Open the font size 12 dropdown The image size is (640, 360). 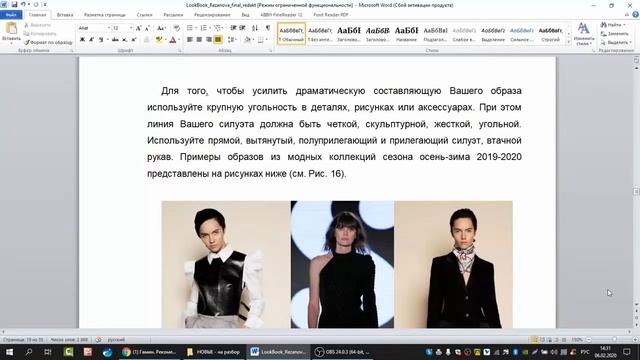coord(131,28)
